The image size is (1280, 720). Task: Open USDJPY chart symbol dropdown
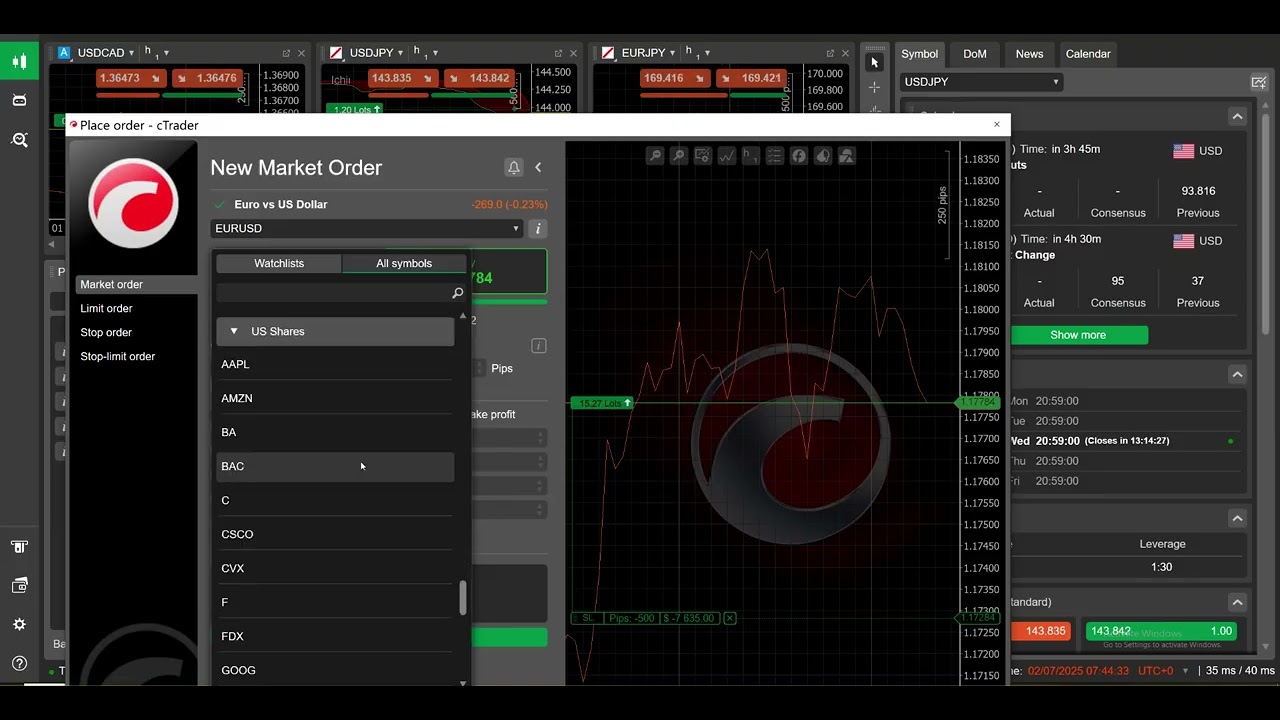tap(400, 53)
